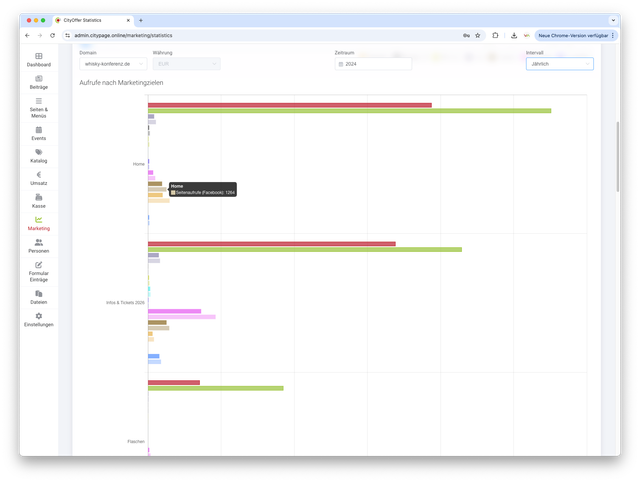The width and height of the screenshot is (640, 482).
Task: Click Neue Chrome-Version verfügbar button
Action: click(x=575, y=35)
